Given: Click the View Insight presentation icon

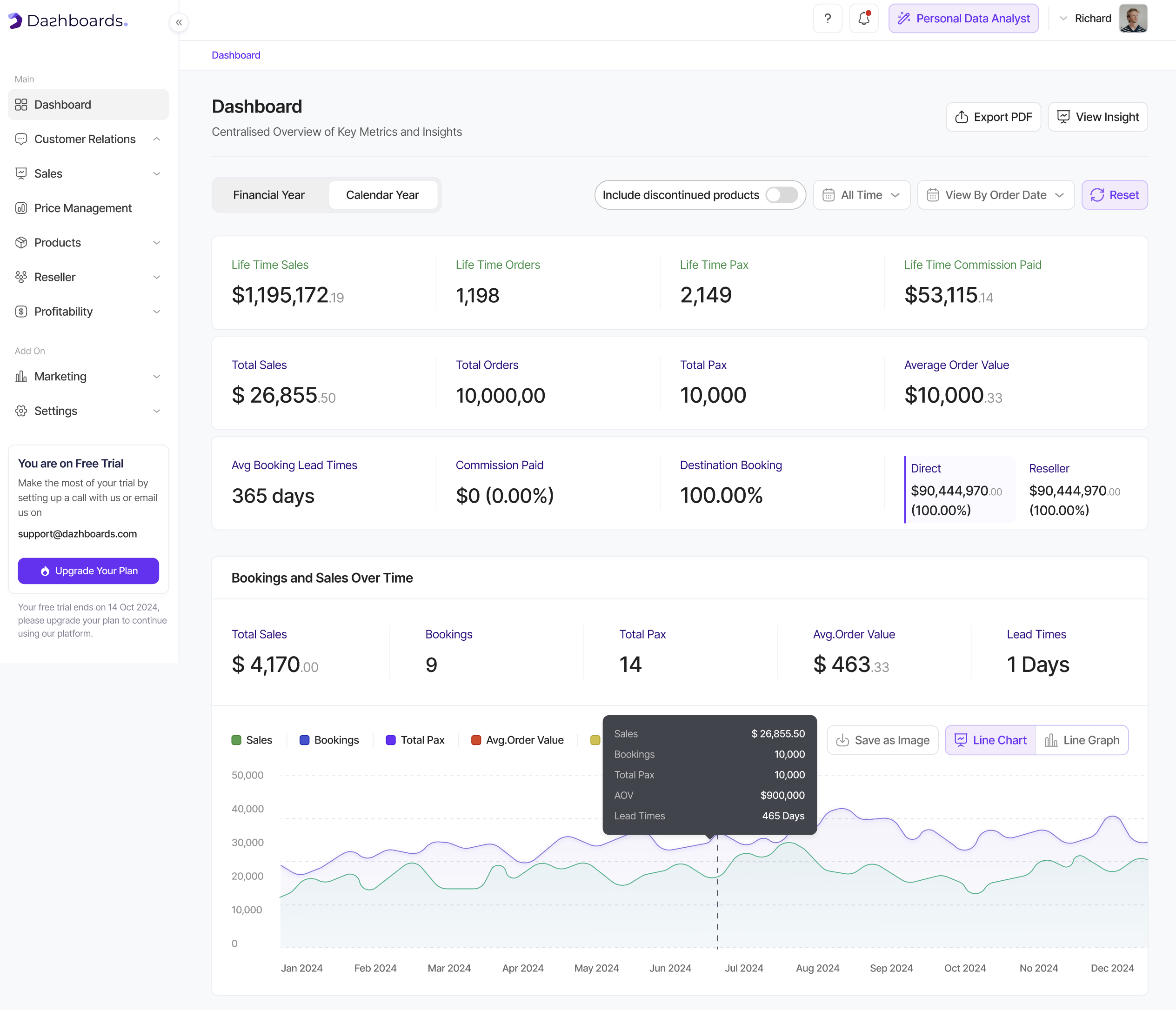Looking at the screenshot, I should click(1063, 117).
